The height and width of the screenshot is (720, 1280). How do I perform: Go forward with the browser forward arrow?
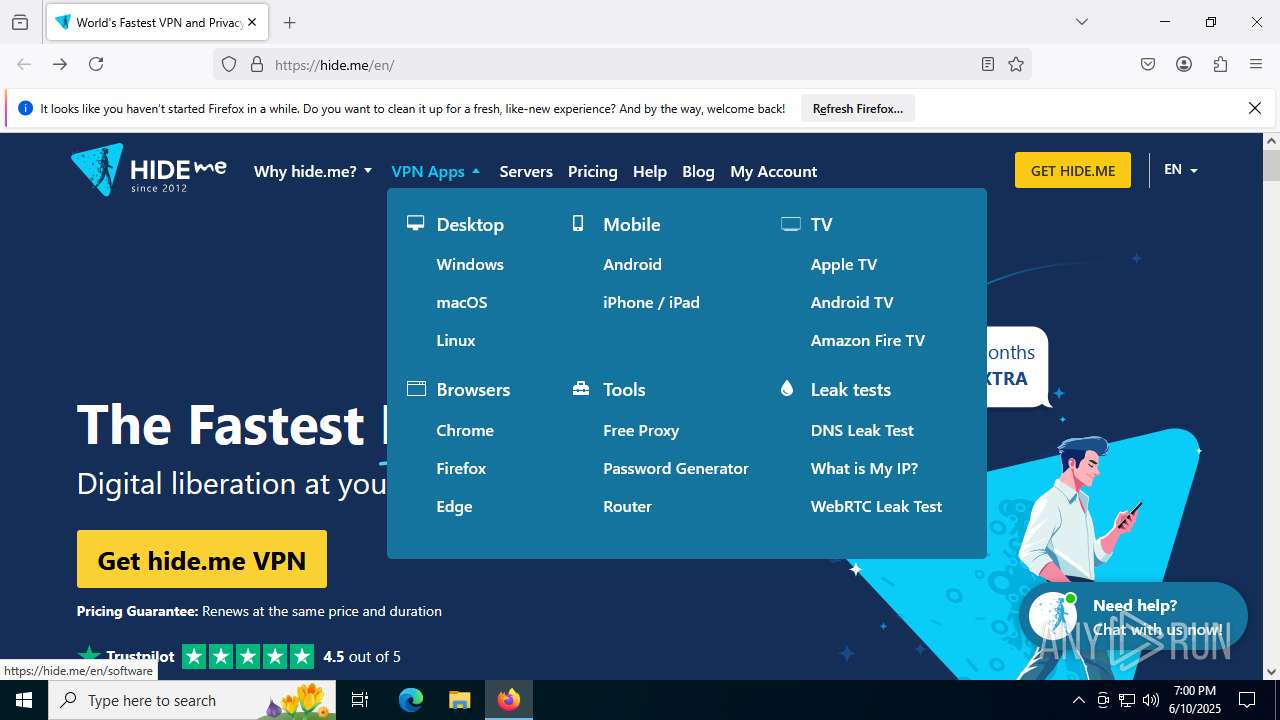pos(60,64)
